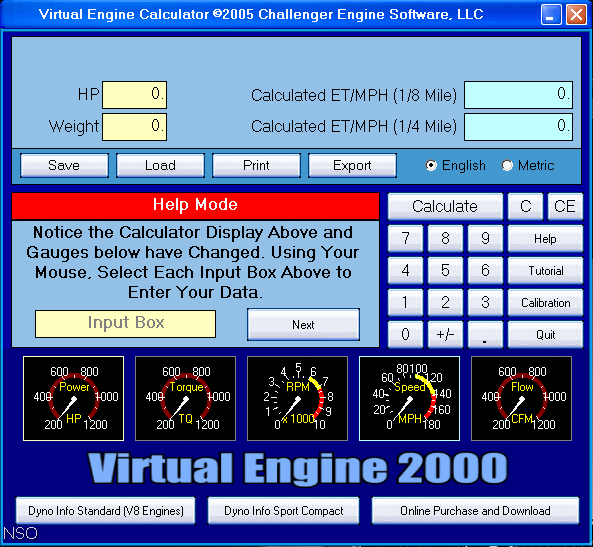Select the Torque TQ gauge
593x547 pixels.
click(185, 398)
